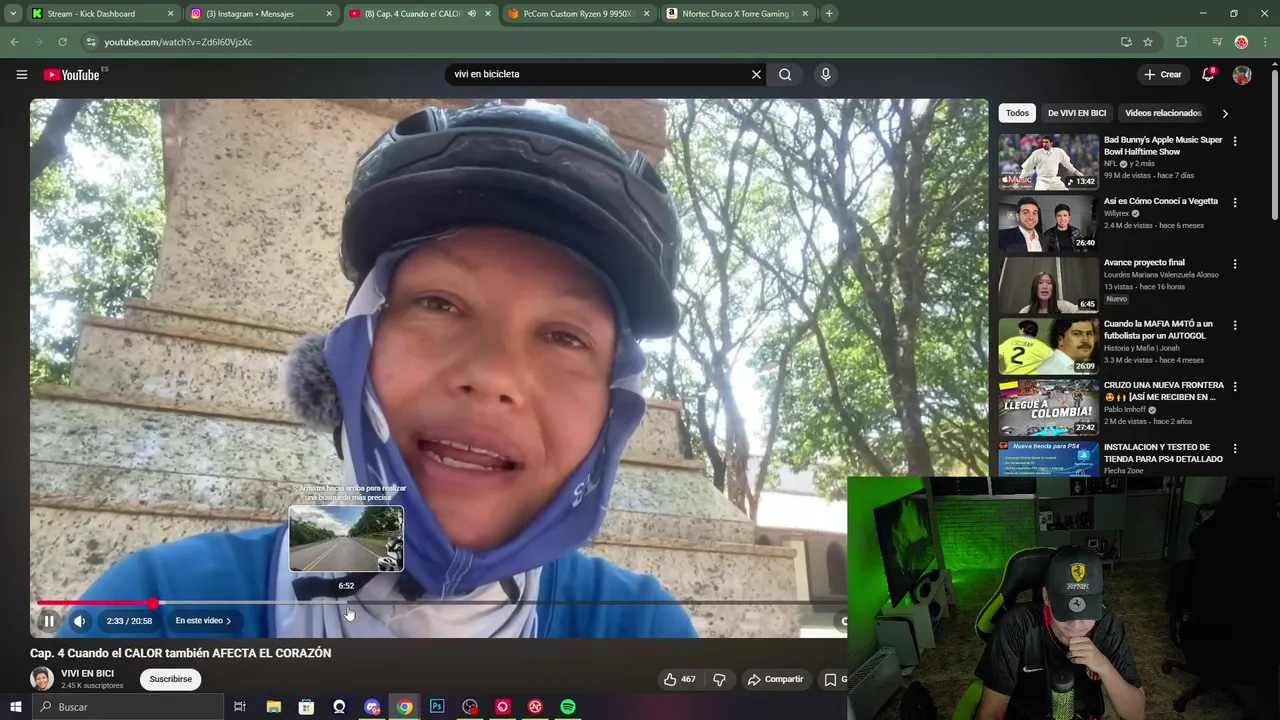Screen dimensions: 1280x720
Task: Open Chrome three-dot menu
Action: point(1265,42)
